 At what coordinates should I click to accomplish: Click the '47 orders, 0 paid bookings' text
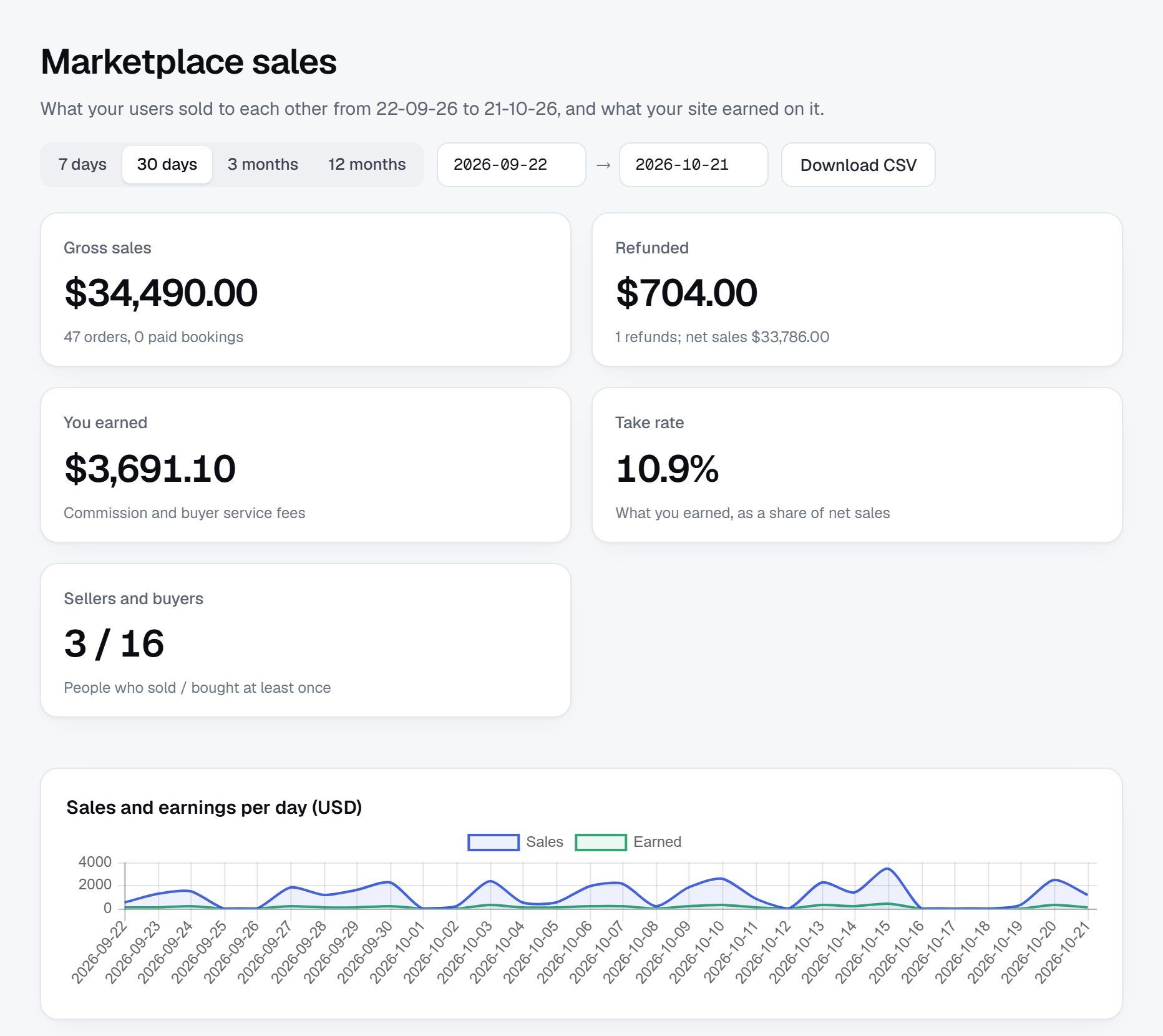click(153, 337)
